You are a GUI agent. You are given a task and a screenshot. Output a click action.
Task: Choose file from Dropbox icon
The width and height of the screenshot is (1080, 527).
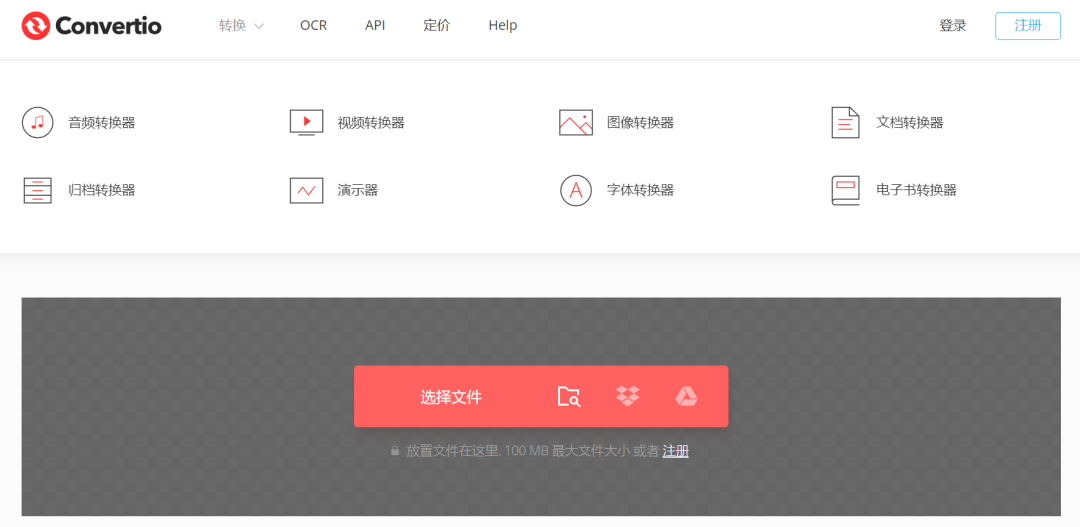[627, 397]
